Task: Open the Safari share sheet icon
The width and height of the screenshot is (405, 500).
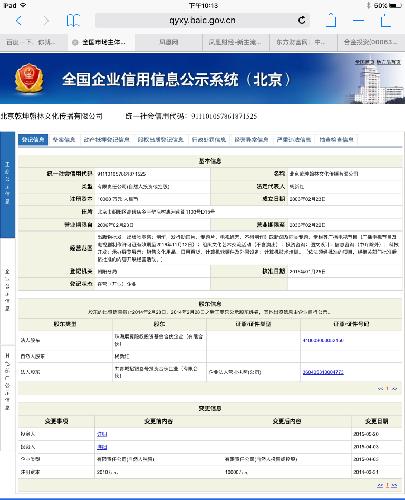Action: (331, 20)
